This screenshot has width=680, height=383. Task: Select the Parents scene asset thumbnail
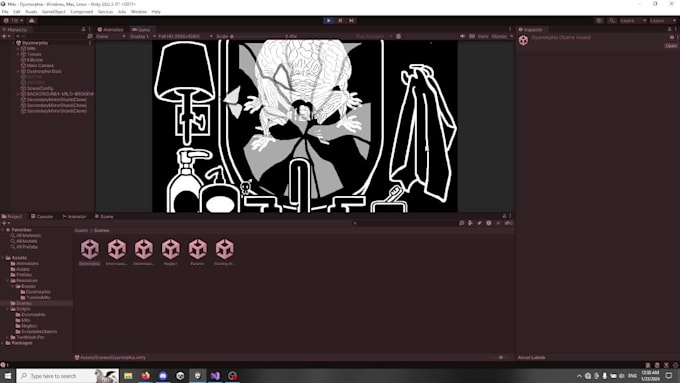click(x=198, y=249)
